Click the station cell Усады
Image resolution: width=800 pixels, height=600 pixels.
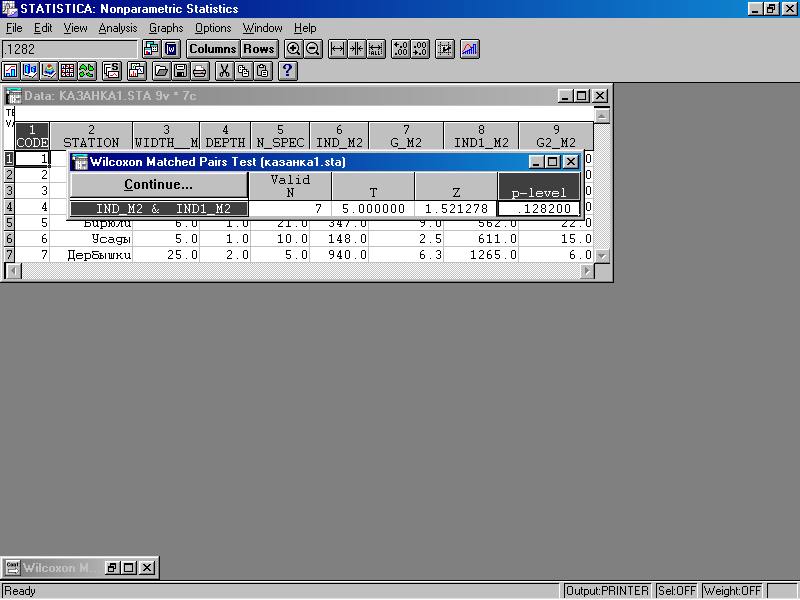tap(91, 238)
